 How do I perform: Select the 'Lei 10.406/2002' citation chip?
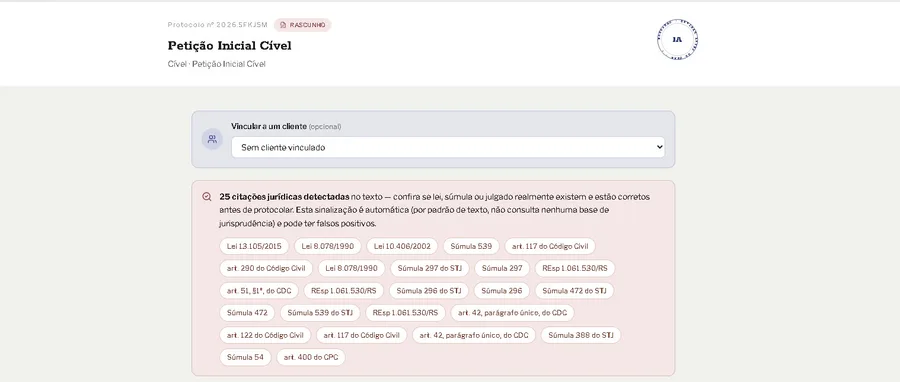[x=402, y=246]
